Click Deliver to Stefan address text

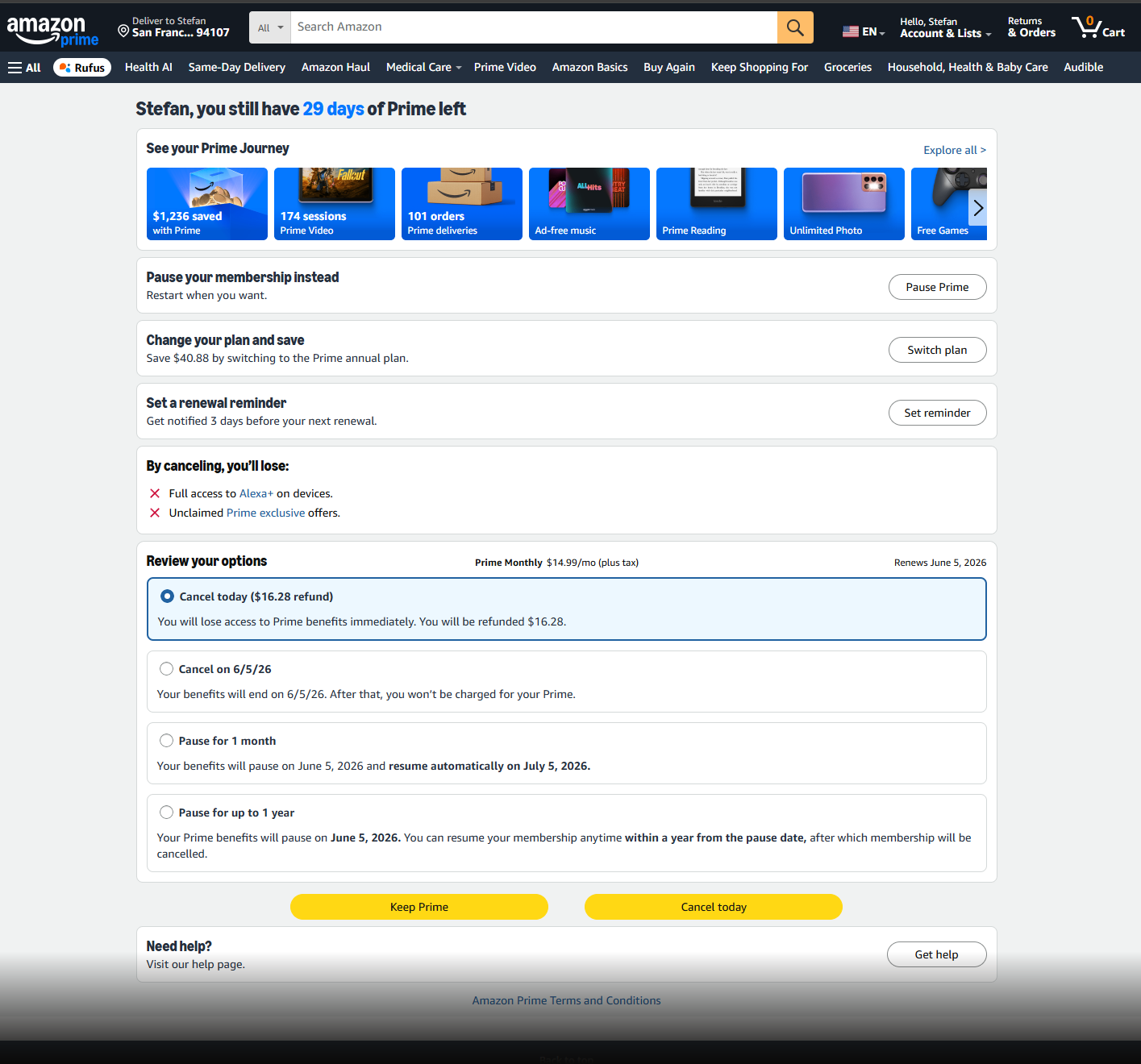pyautogui.click(x=181, y=27)
